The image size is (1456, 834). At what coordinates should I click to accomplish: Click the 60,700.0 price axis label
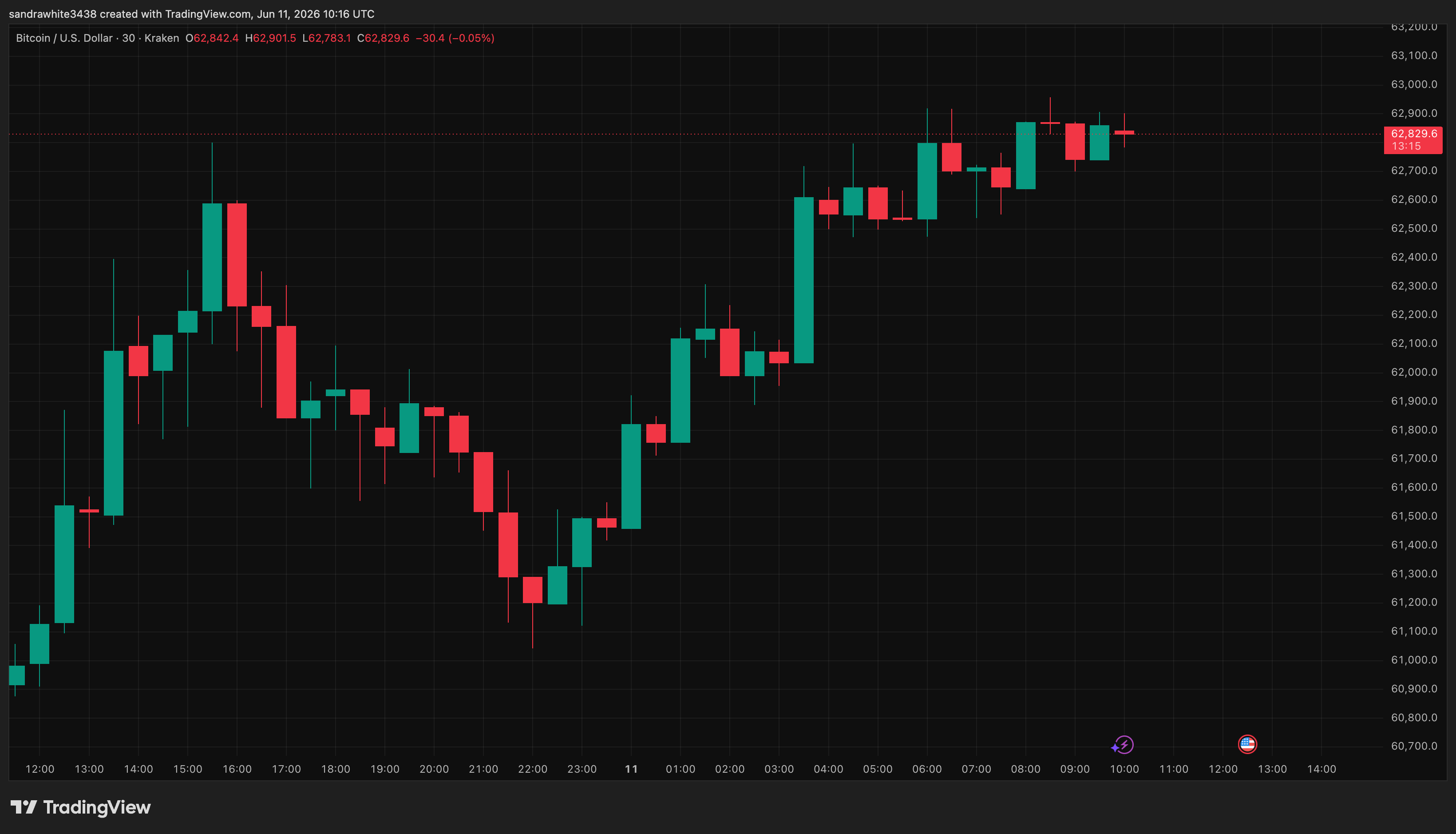pos(1414,746)
